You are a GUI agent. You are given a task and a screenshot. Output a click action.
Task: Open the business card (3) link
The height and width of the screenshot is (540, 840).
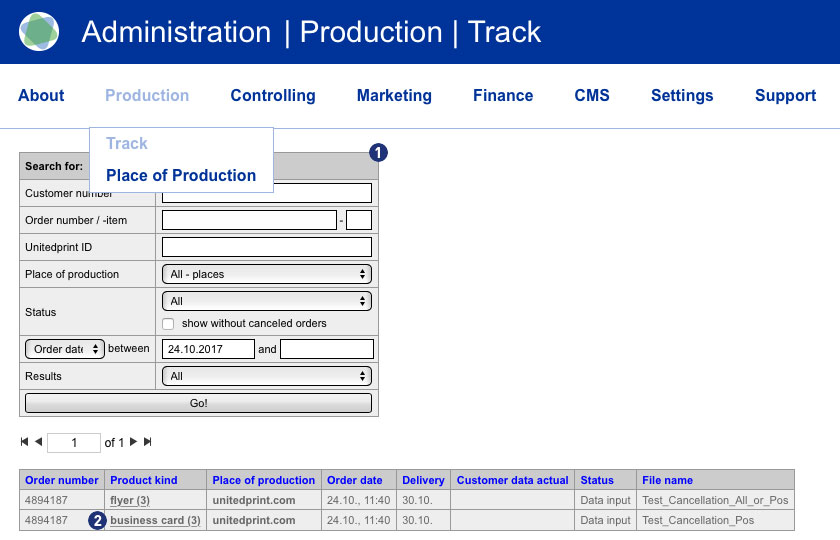tap(155, 520)
